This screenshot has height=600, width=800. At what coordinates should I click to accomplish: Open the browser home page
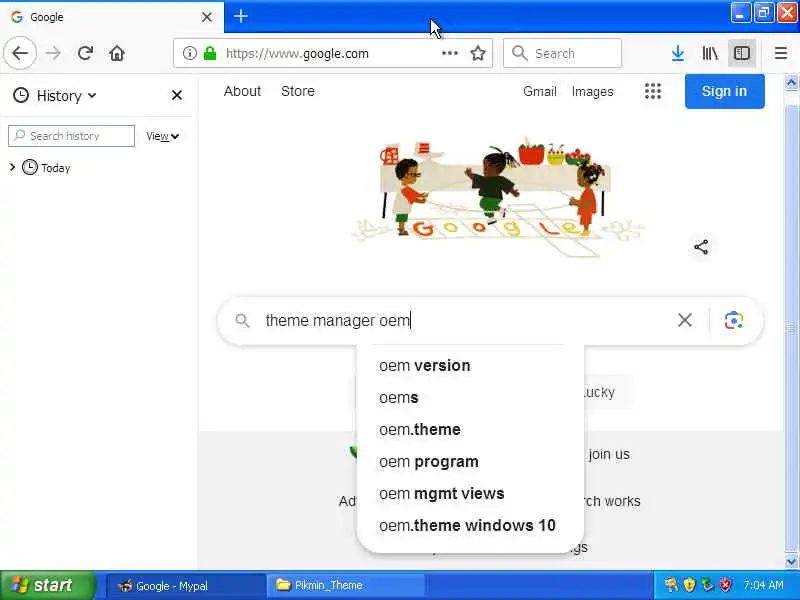pos(117,53)
